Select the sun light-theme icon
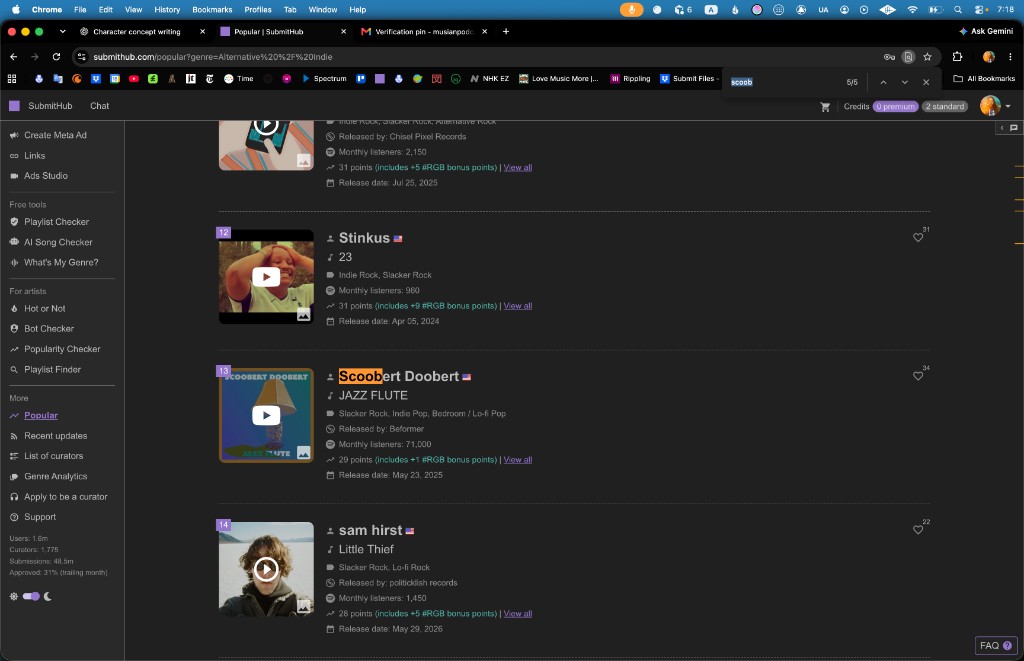 [x=13, y=596]
